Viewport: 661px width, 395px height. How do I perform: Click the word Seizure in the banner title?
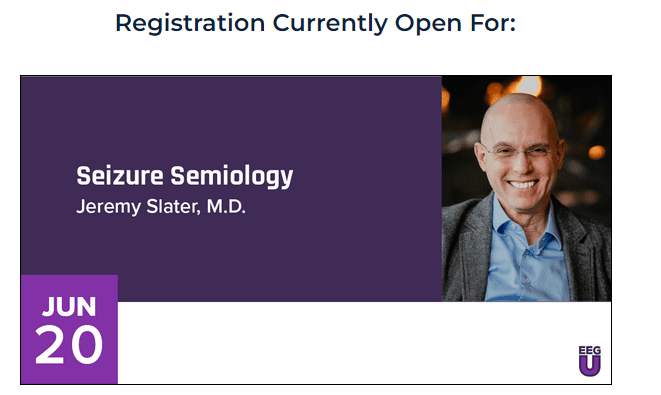pyautogui.click(x=120, y=175)
